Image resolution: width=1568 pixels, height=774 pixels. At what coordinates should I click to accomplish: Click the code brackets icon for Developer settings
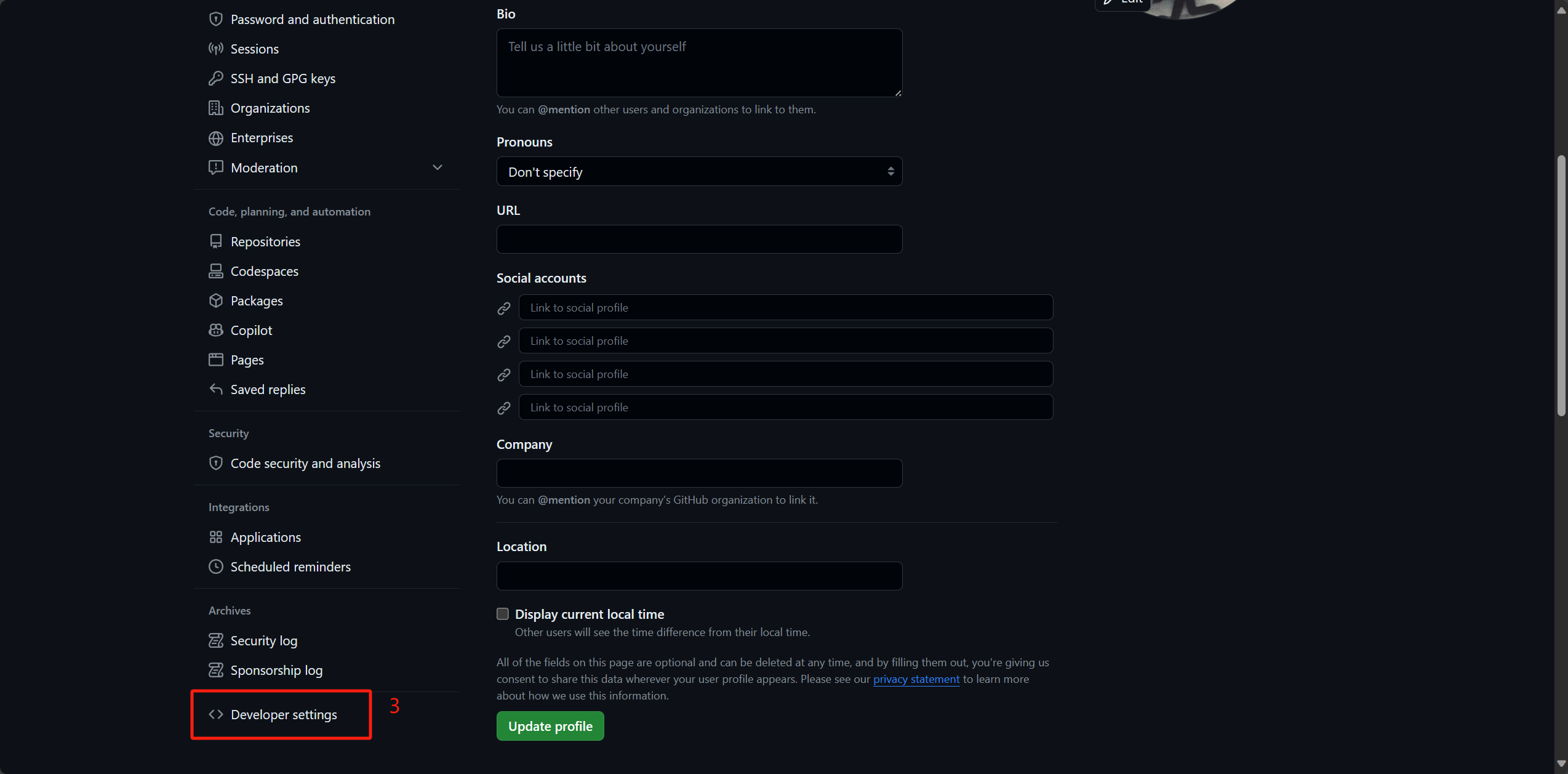tap(215, 714)
